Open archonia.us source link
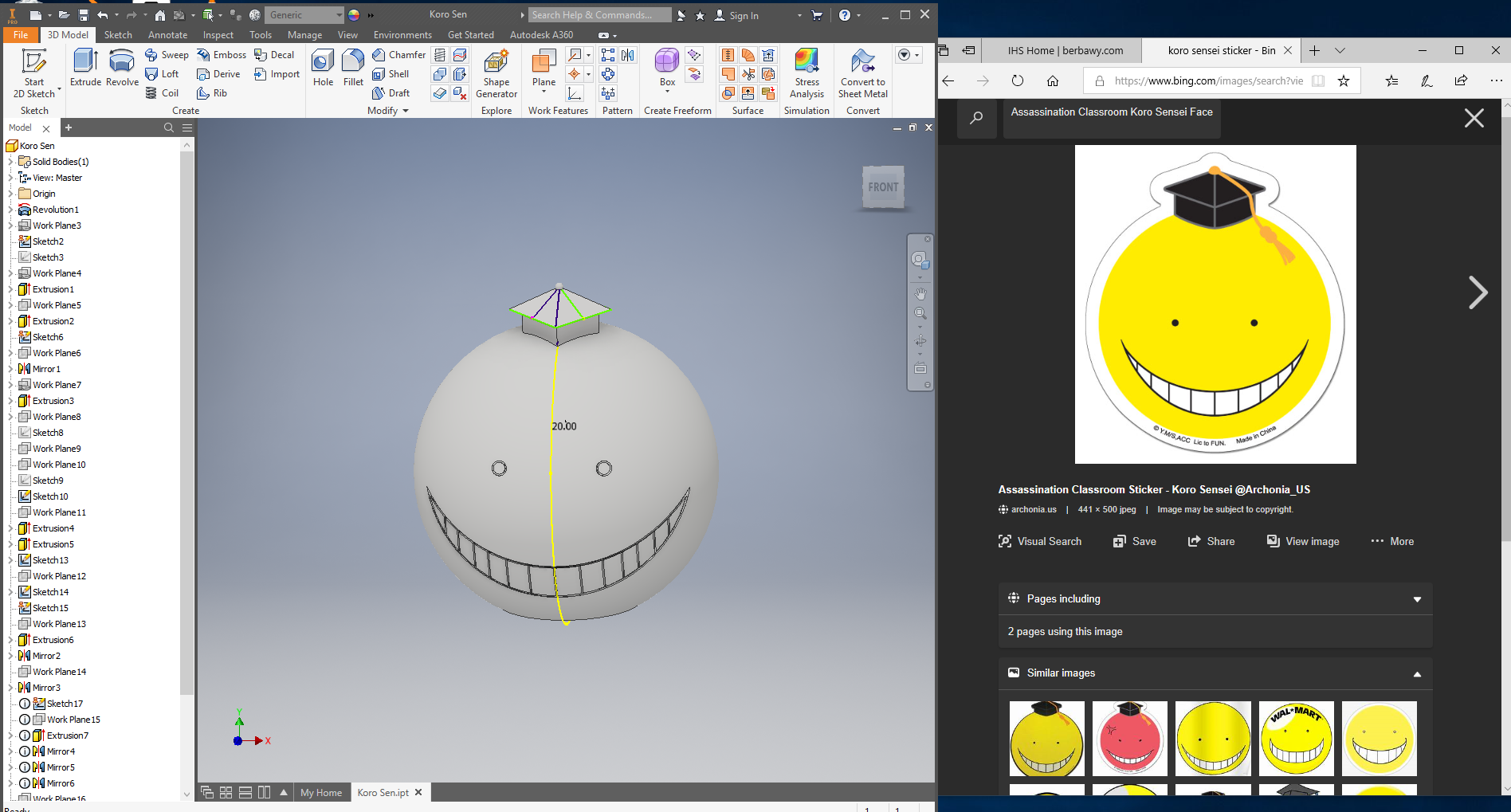 click(1034, 509)
